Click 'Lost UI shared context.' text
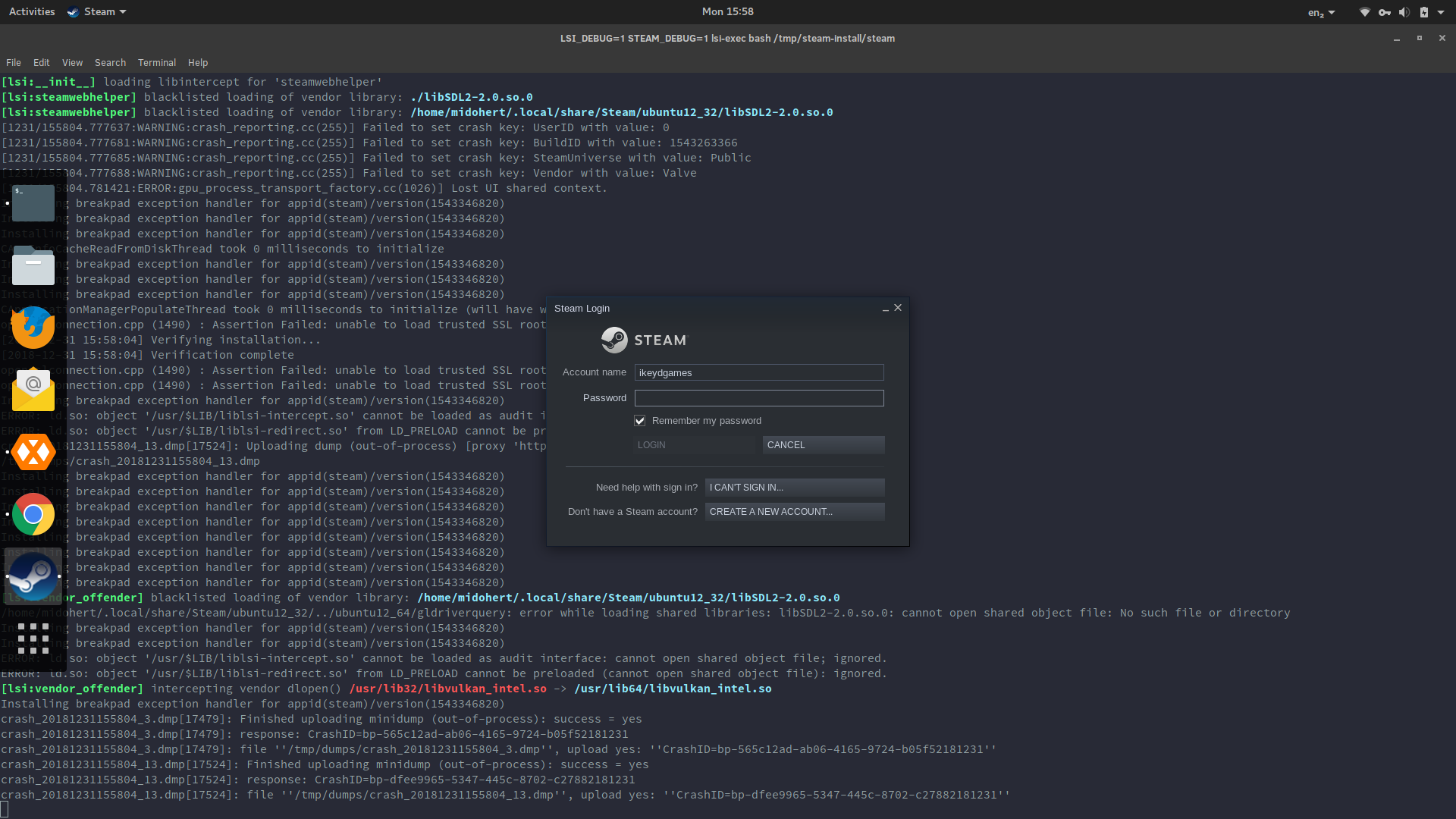This screenshot has height=819, width=1456. 529,188
